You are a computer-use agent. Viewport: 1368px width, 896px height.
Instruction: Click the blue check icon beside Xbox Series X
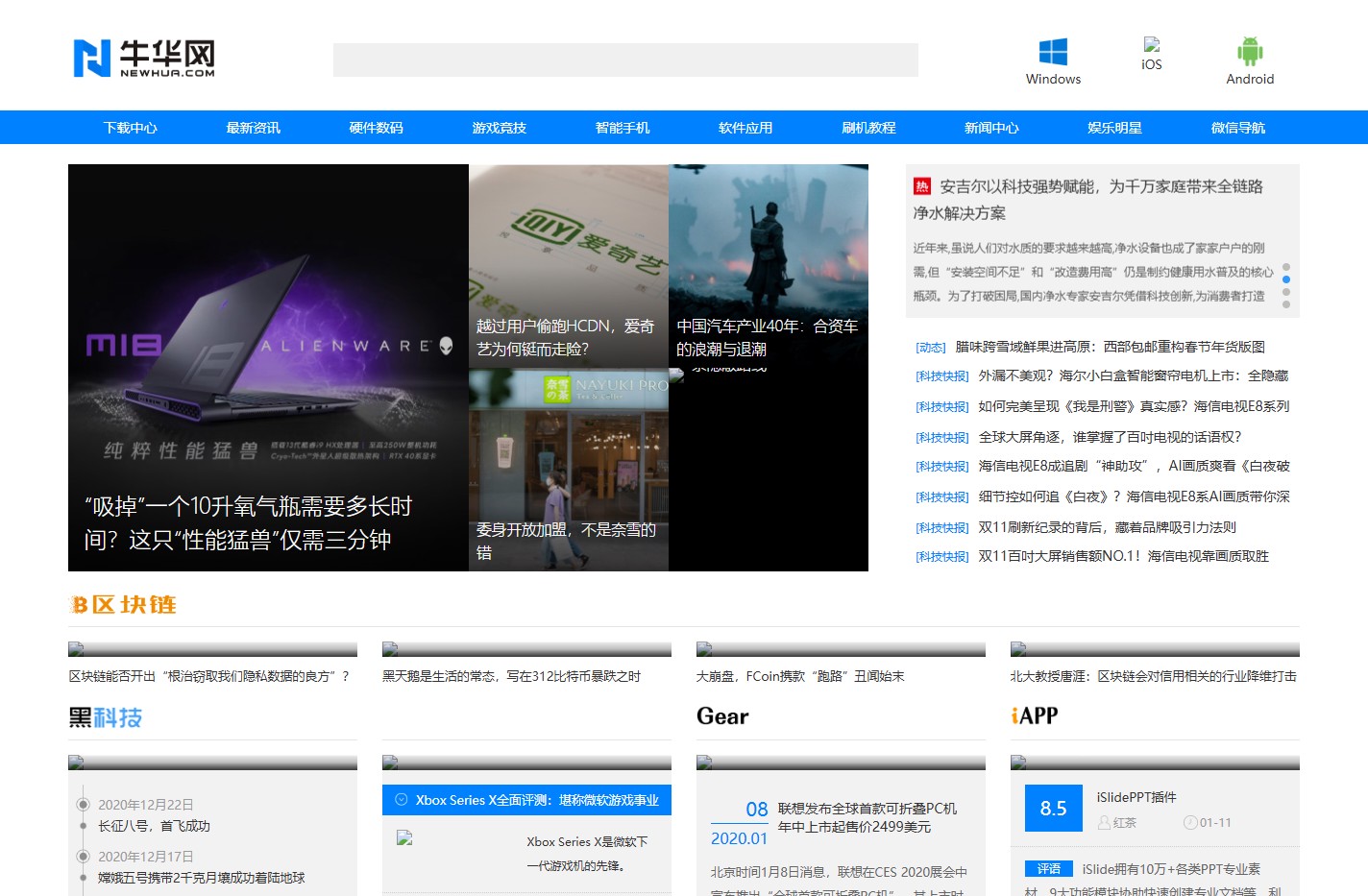(403, 799)
